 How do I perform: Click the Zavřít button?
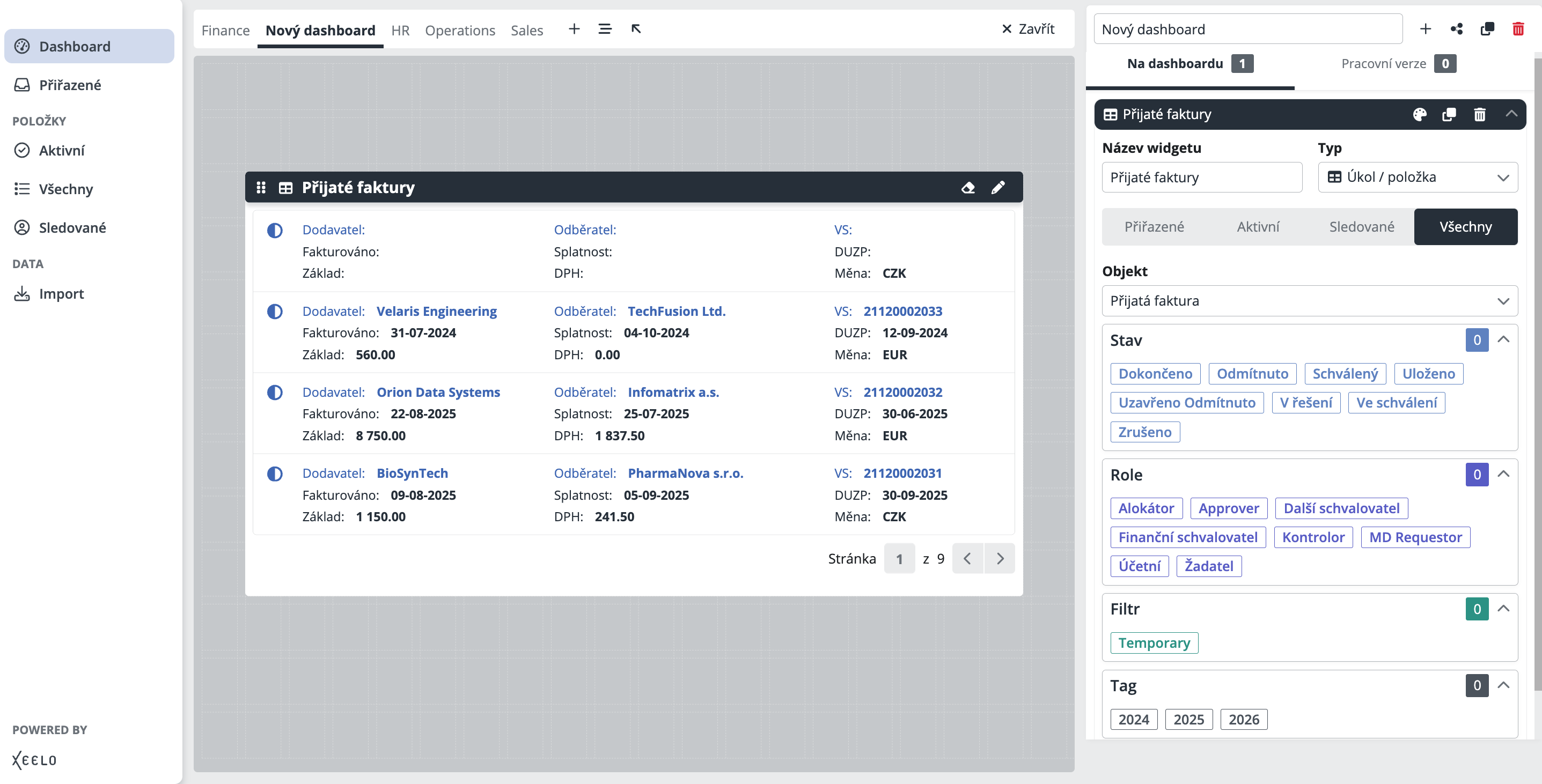click(1028, 29)
